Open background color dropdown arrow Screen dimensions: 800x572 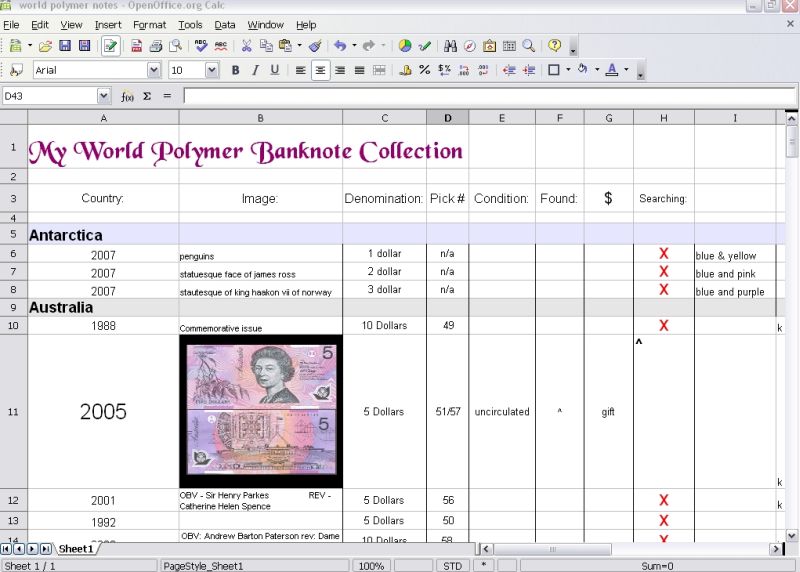point(597,70)
